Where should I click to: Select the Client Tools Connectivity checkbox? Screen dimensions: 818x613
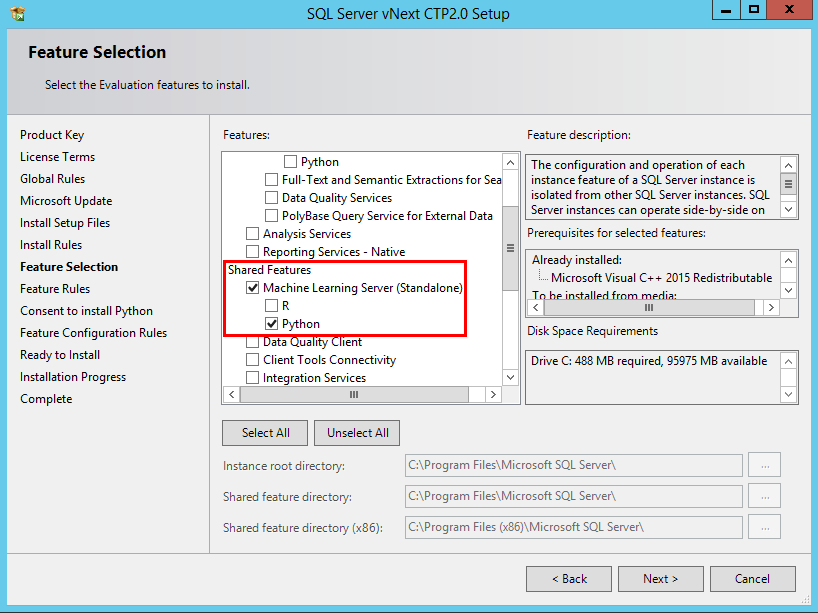pos(252,360)
